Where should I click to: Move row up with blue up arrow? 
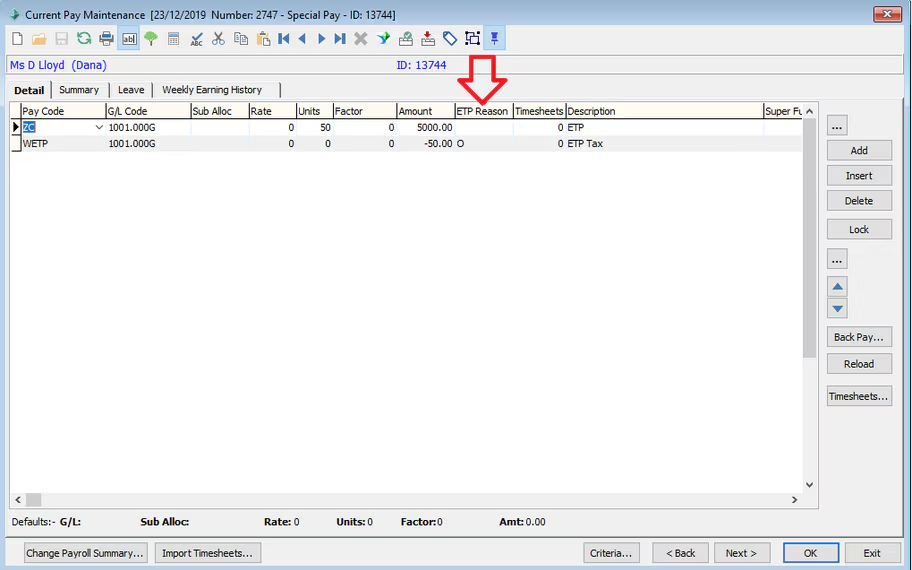[x=838, y=286]
